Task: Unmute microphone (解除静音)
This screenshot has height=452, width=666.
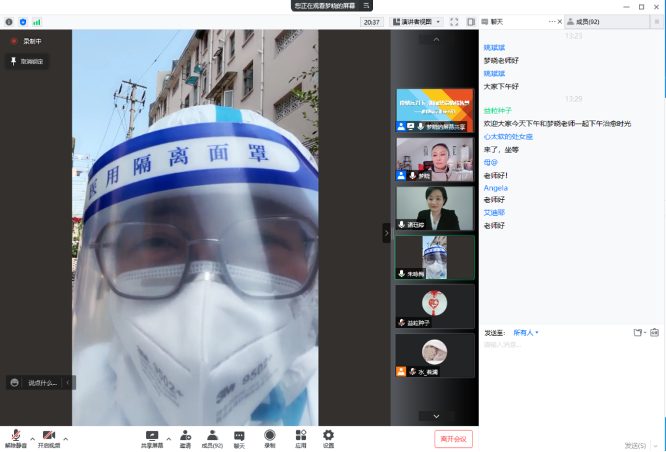Action: click(x=16, y=437)
